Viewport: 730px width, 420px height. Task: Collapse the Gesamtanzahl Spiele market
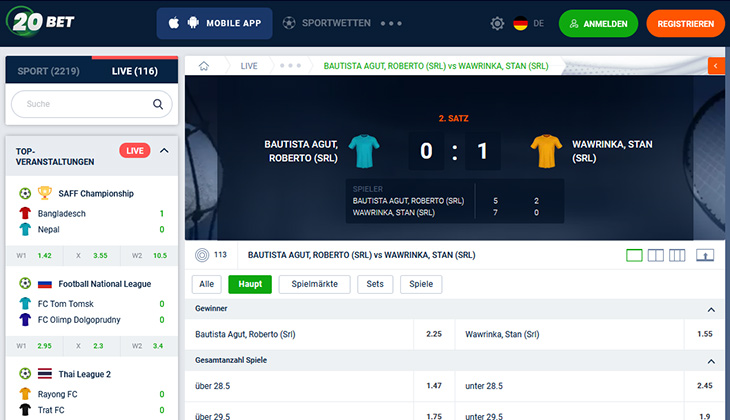pos(711,361)
